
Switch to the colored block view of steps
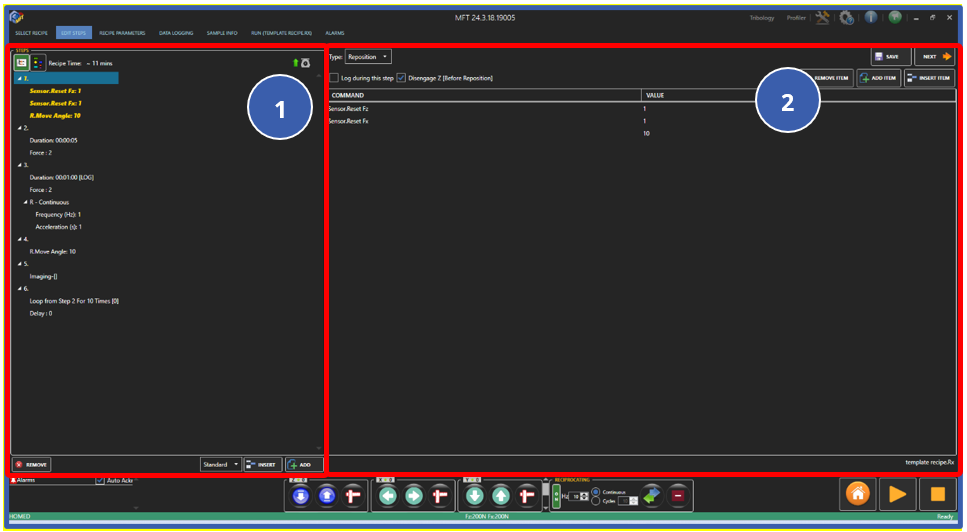tap(38, 62)
